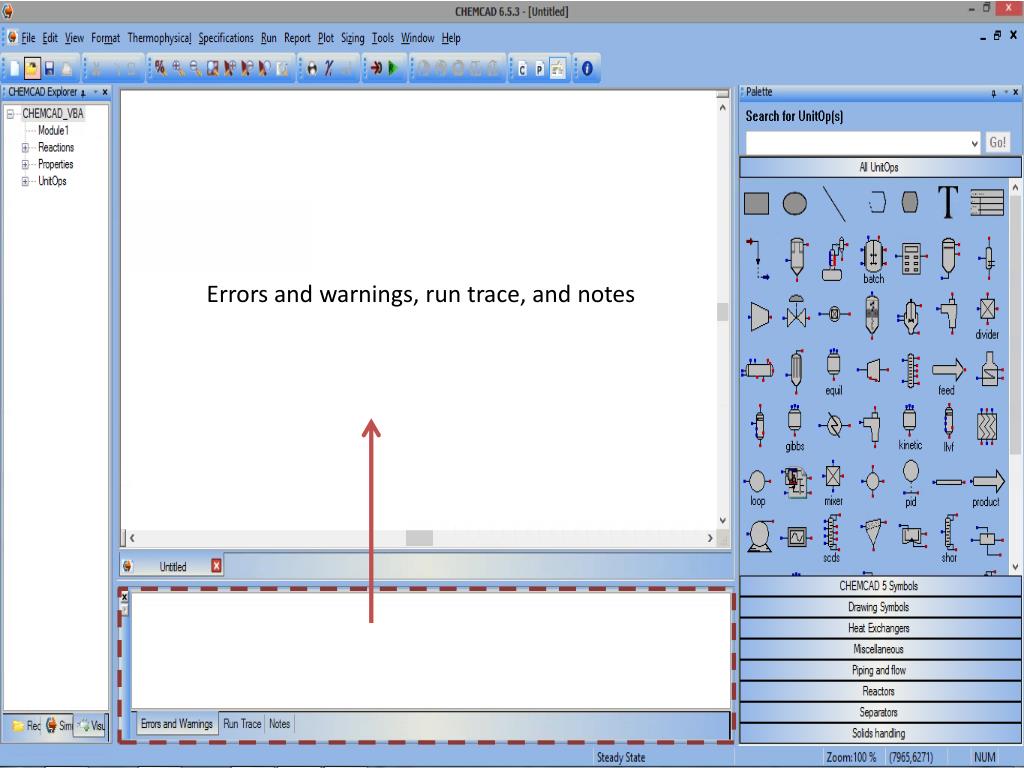Open the blue information icon in toolbar

pyautogui.click(x=587, y=68)
